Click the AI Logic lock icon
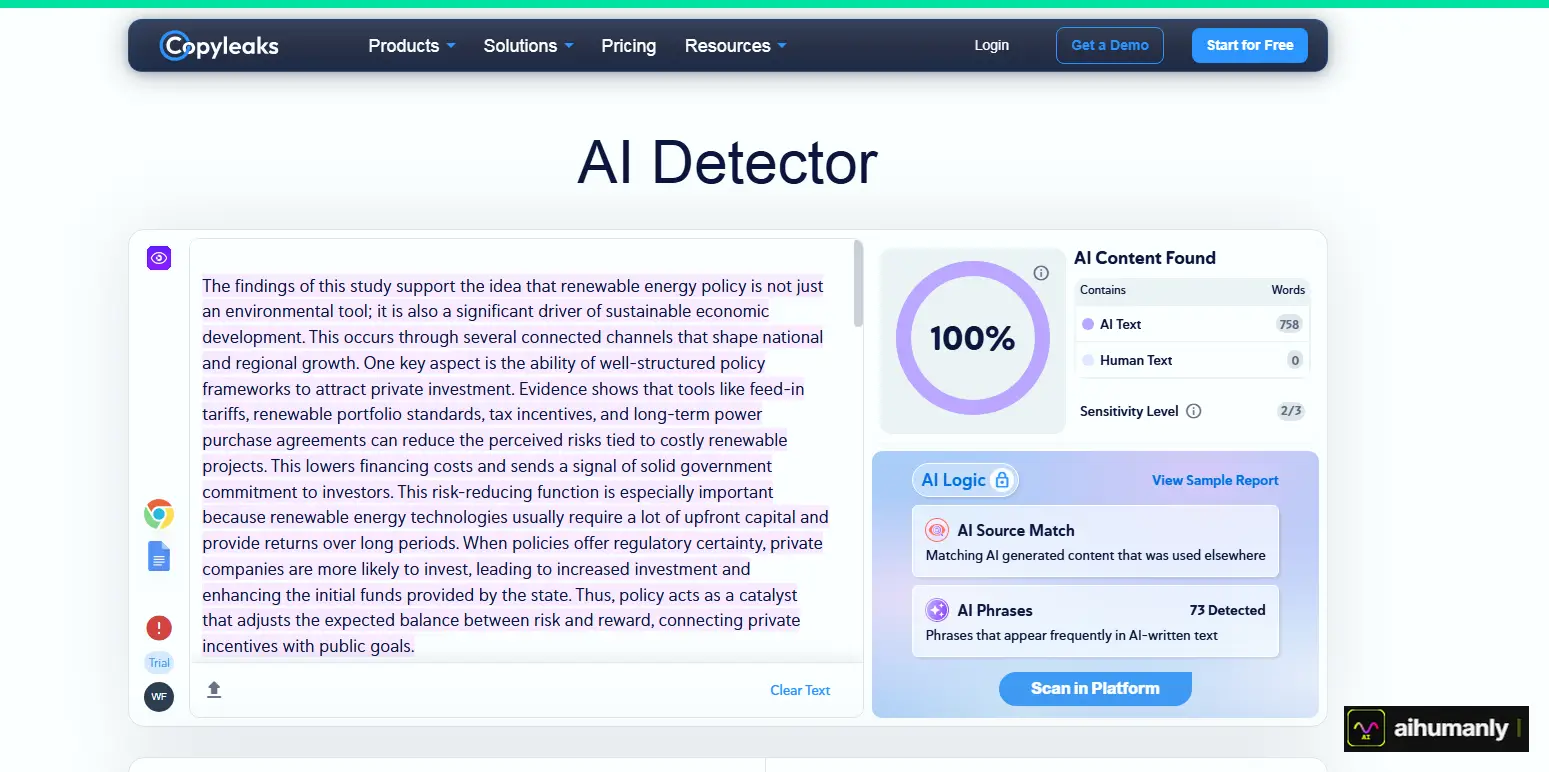The image size is (1549, 772). tap(1002, 480)
